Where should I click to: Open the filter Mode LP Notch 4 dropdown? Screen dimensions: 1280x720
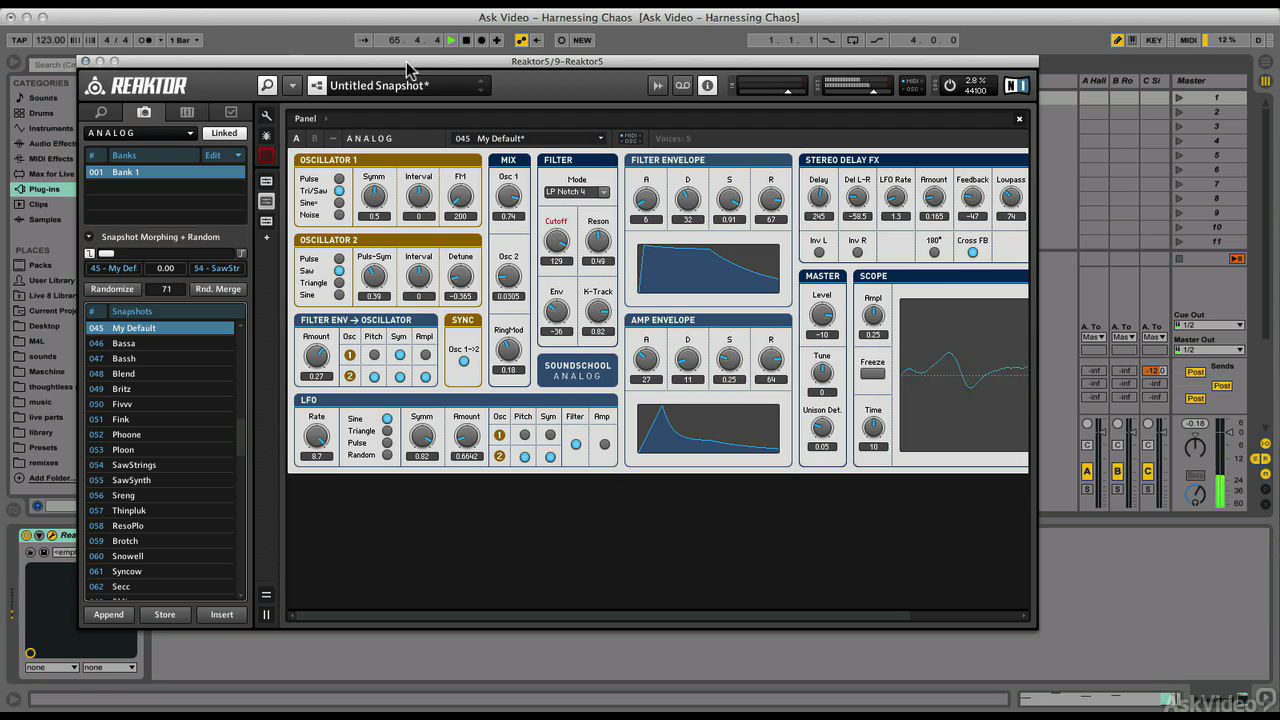tap(577, 192)
